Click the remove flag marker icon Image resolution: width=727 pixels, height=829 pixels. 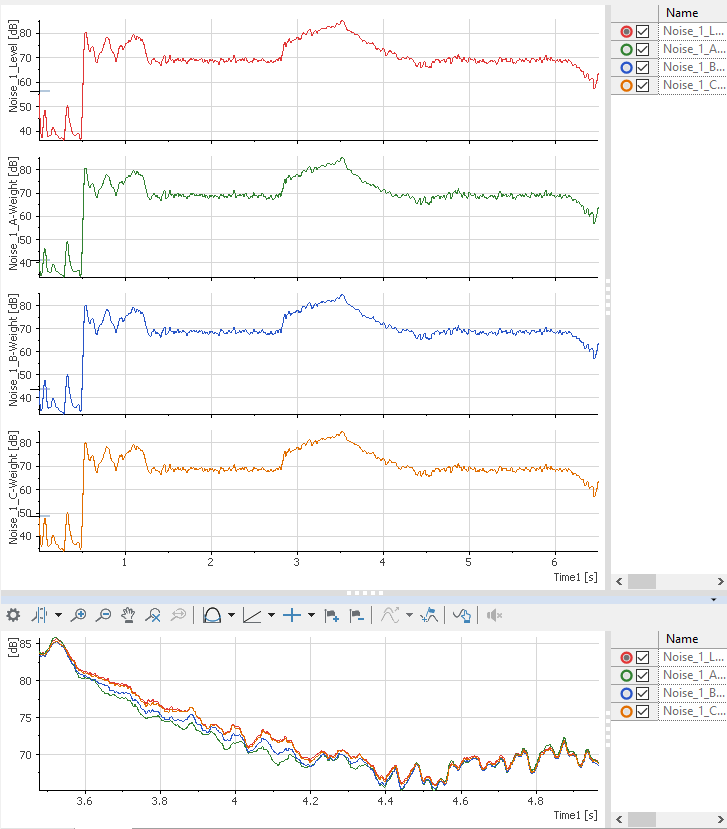tap(357, 615)
